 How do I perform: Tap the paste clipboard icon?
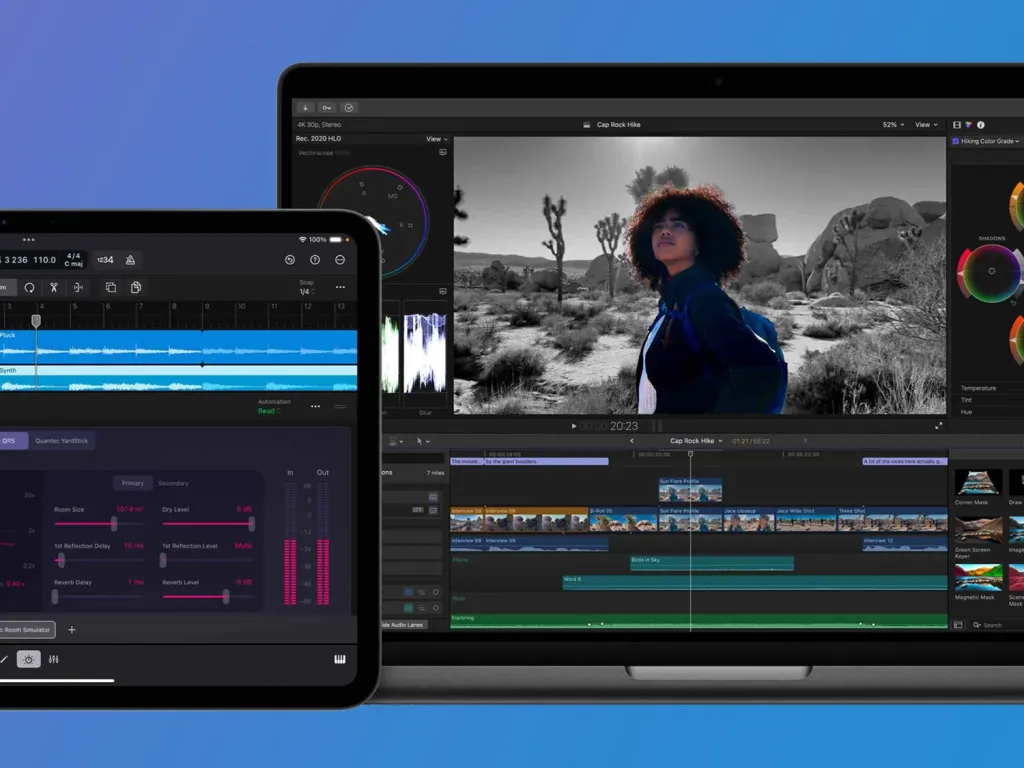pos(136,287)
